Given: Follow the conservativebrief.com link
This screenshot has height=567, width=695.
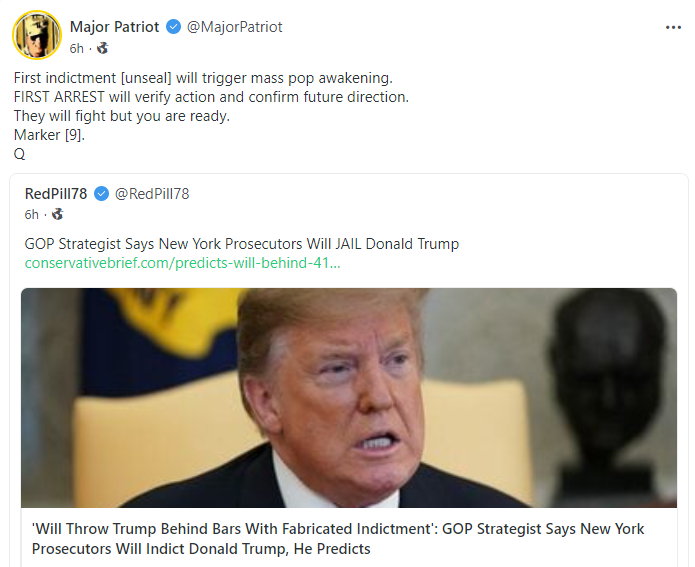Looking at the screenshot, I should pyautogui.click(x=182, y=263).
